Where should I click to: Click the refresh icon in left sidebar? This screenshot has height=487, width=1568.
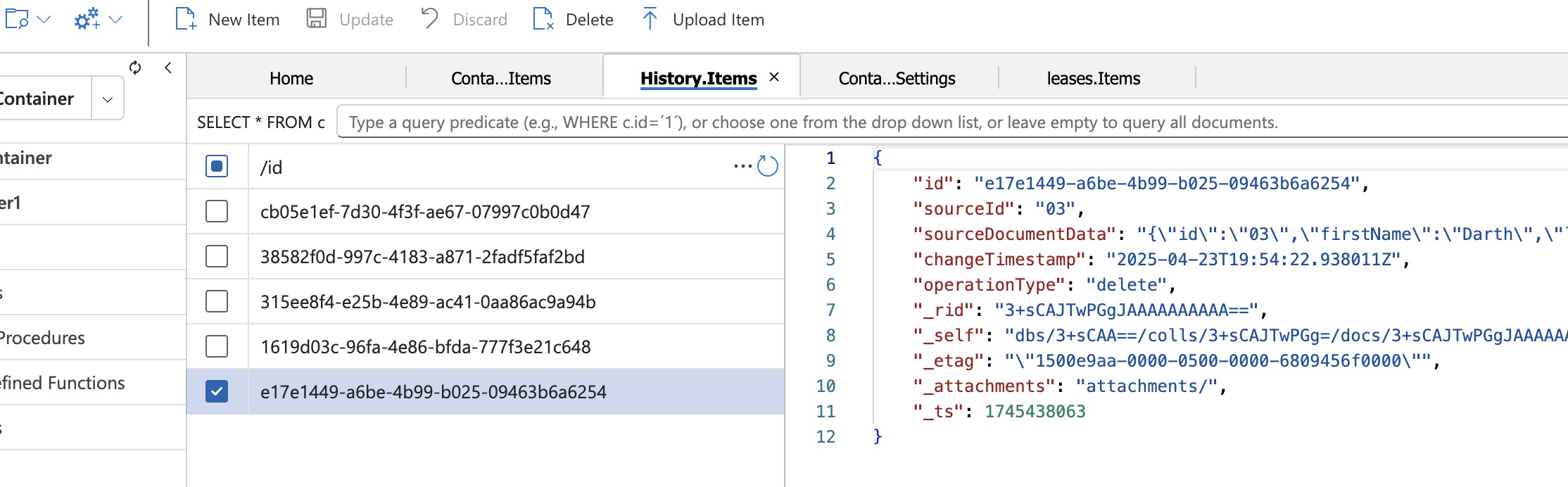(x=135, y=68)
